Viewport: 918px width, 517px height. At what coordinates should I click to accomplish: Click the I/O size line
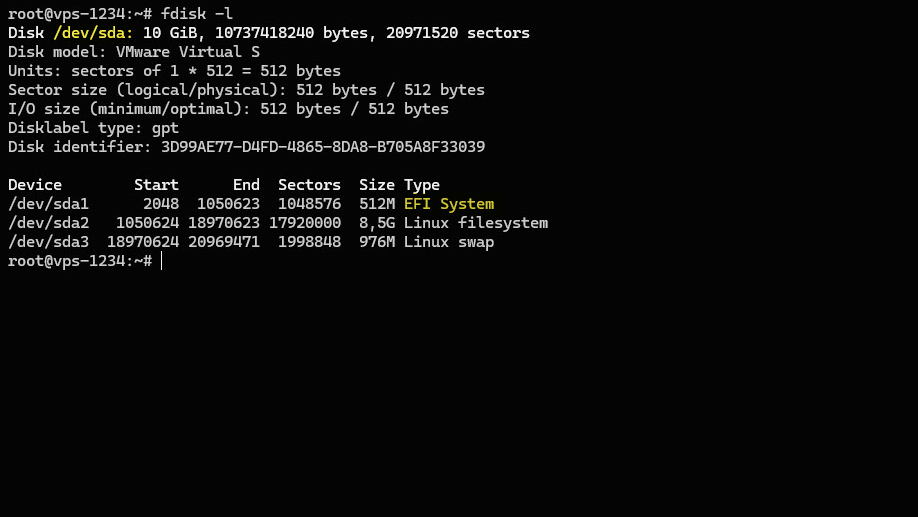(x=228, y=109)
